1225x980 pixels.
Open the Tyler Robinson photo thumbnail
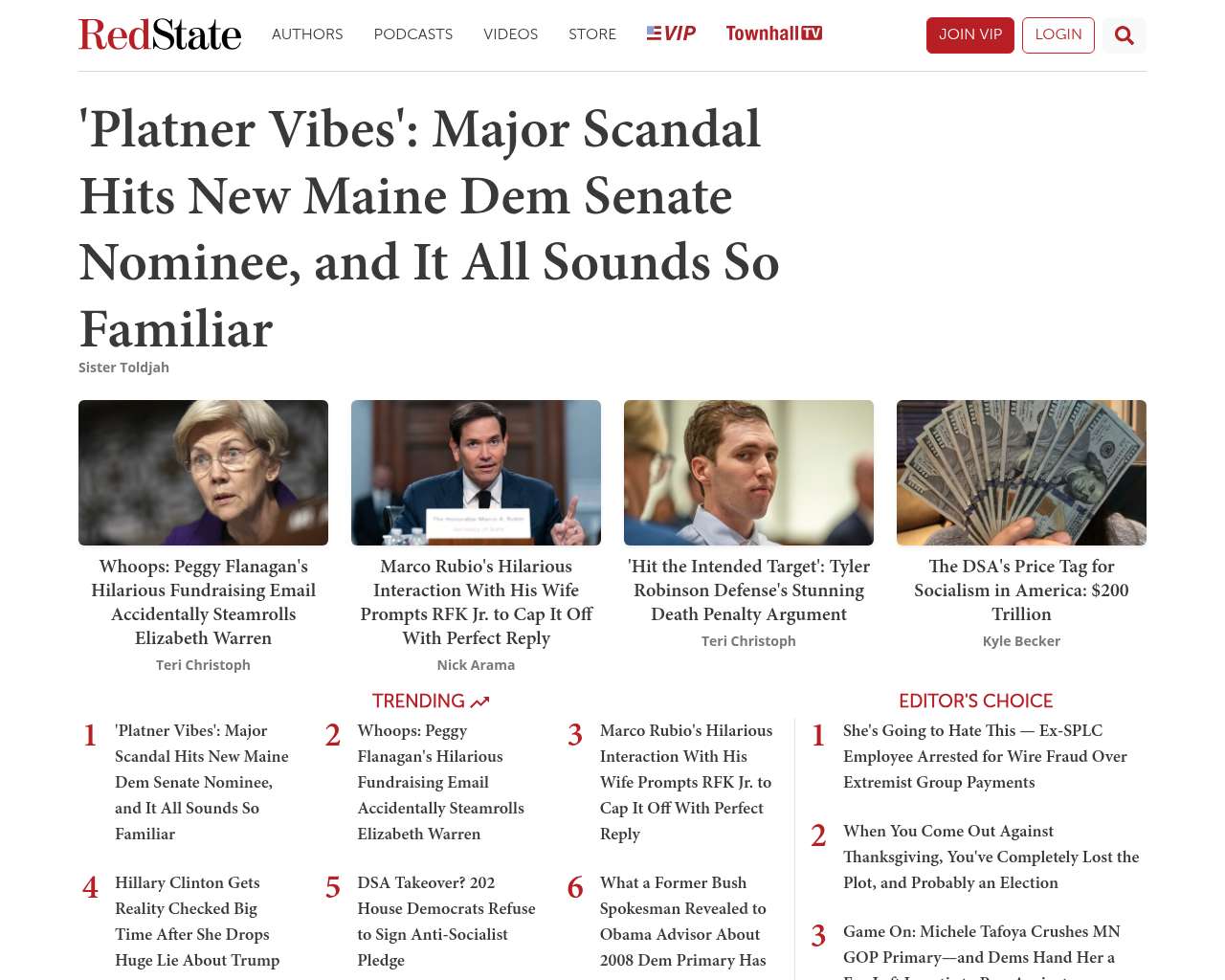[748, 473]
